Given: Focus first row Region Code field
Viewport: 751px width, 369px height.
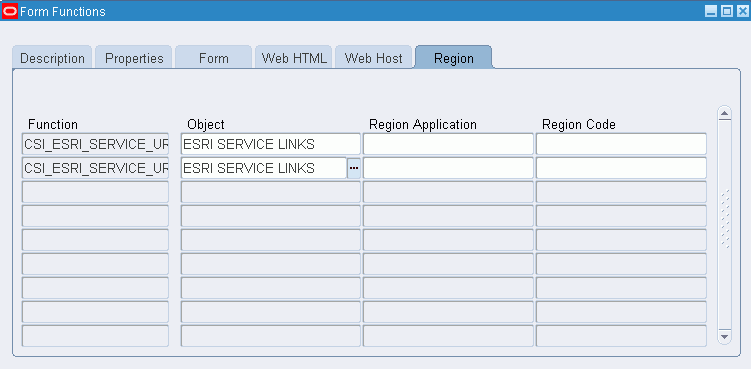Looking at the screenshot, I should (x=621, y=144).
